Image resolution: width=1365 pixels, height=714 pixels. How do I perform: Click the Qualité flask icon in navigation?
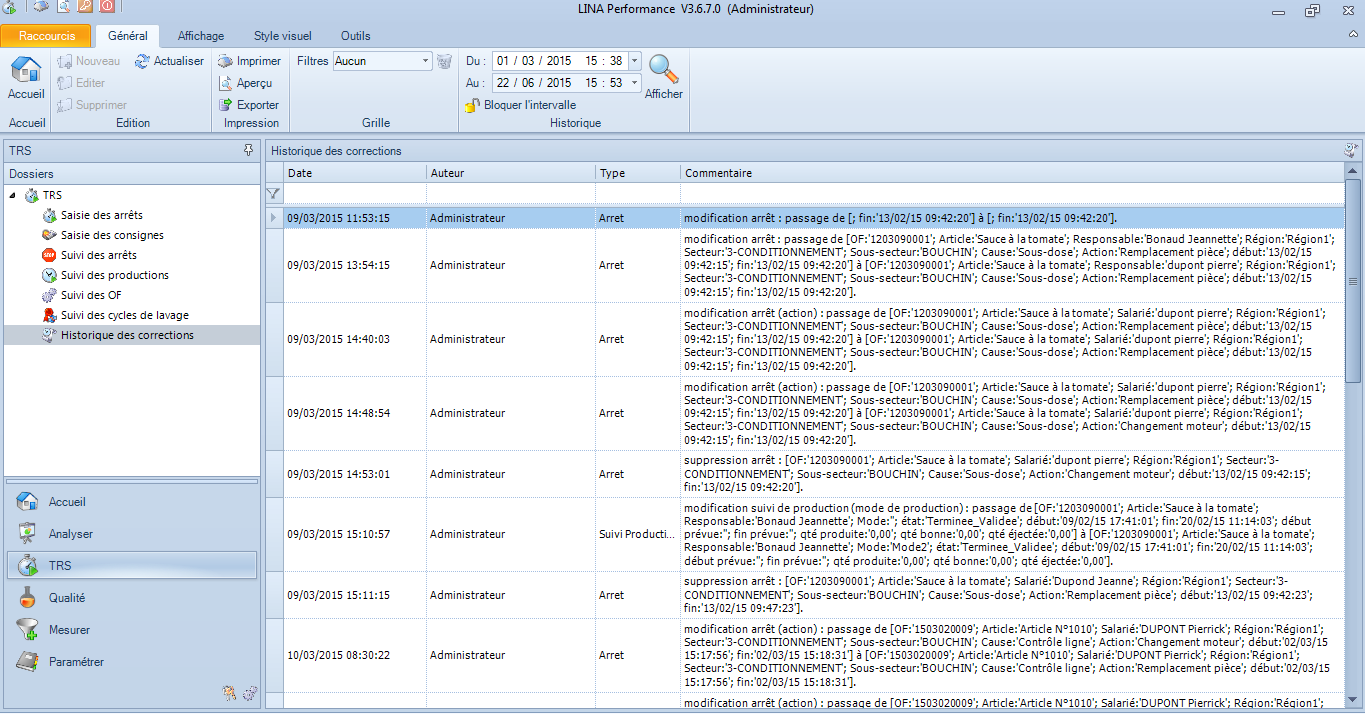pyautogui.click(x=28, y=598)
